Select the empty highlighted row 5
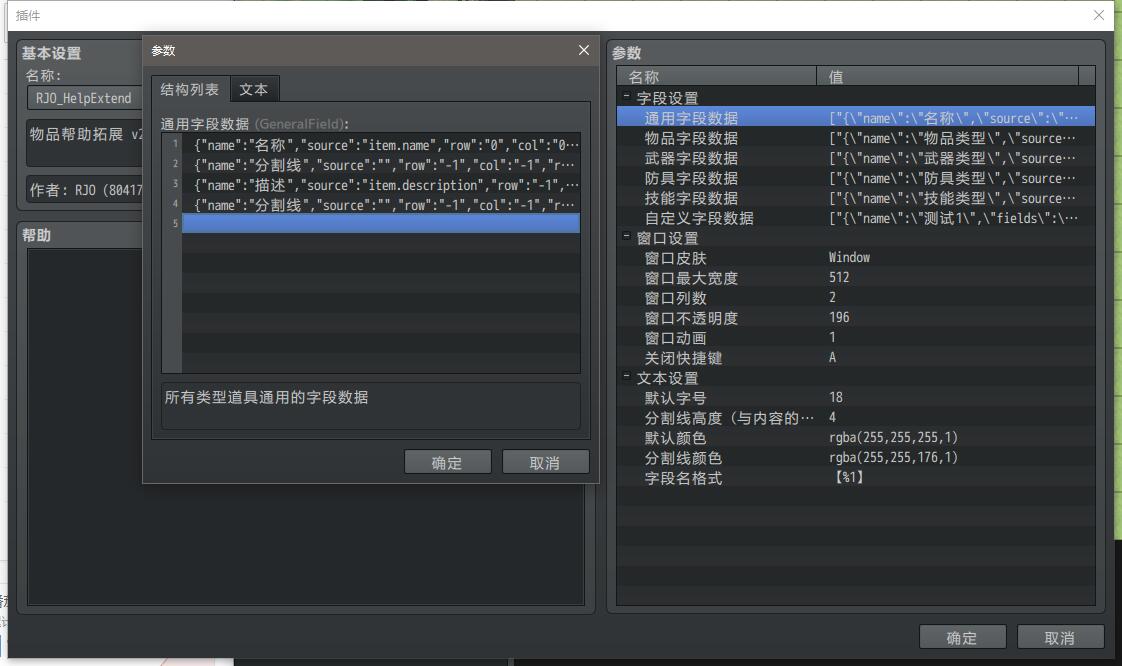This screenshot has height=666, width=1122. tap(381, 224)
